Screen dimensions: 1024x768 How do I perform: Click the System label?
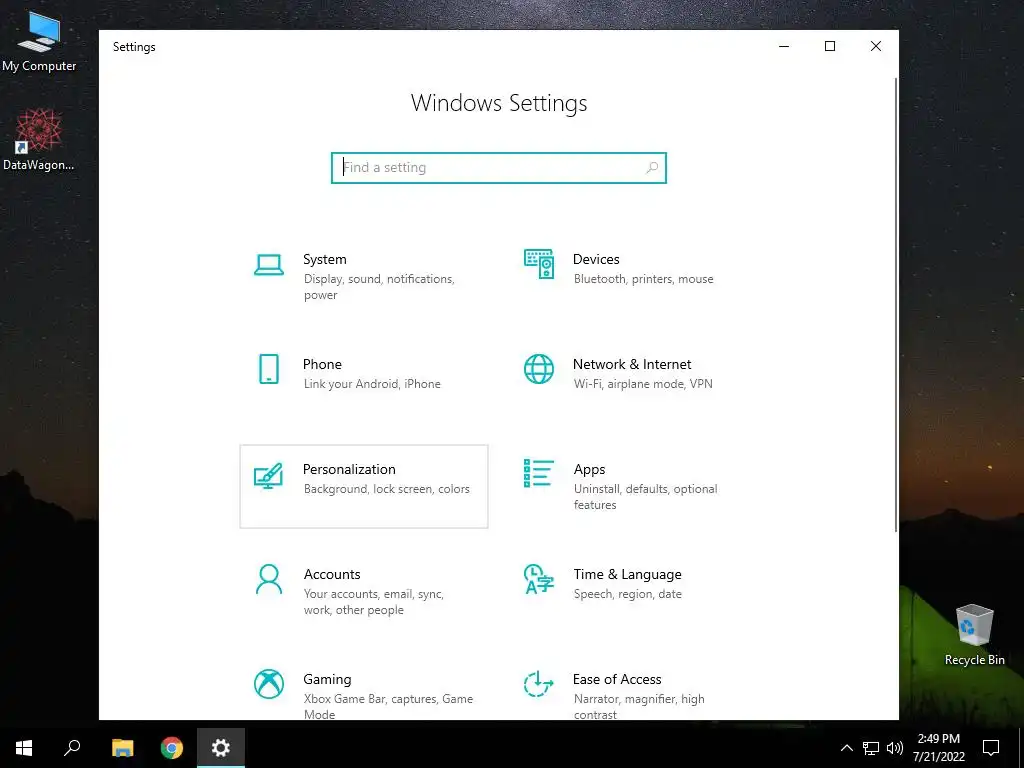(x=325, y=259)
